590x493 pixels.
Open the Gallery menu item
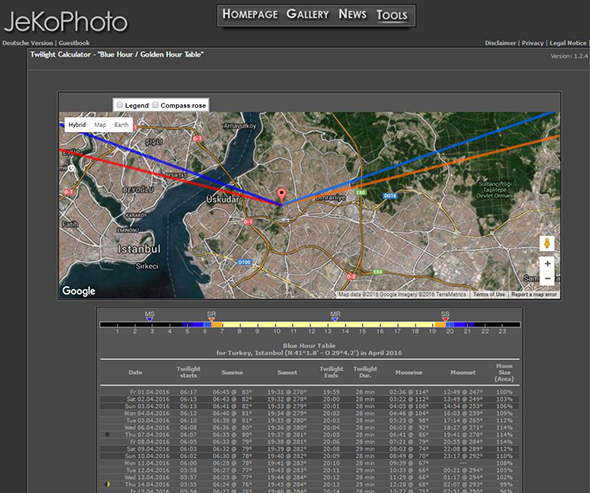307,14
